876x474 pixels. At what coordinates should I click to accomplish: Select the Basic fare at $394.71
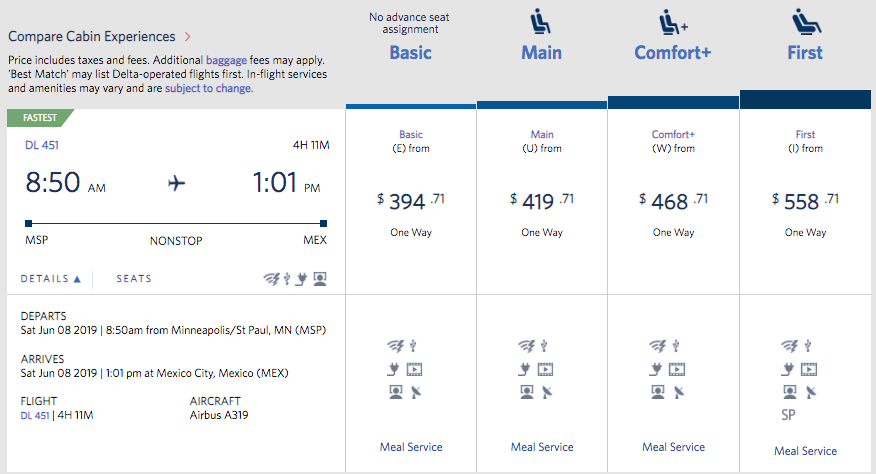(x=411, y=200)
